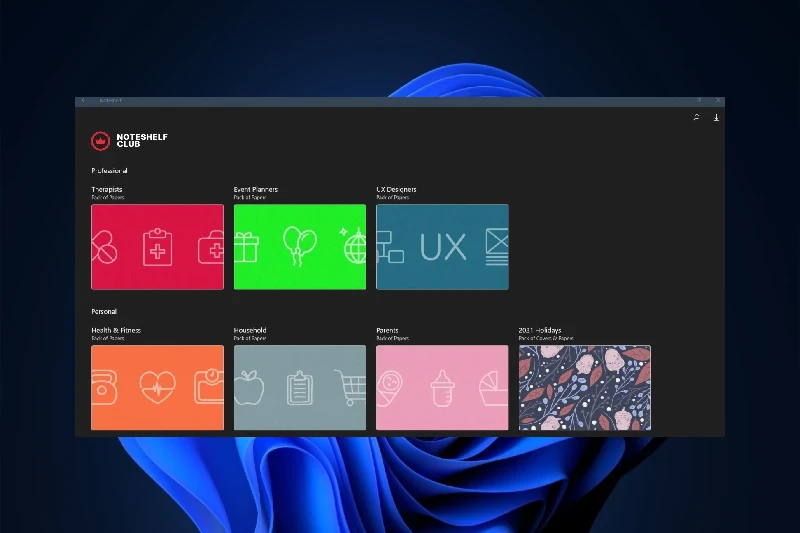This screenshot has width=800, height=533.
Task: Click the heart rate icon on Health & Fitness
Action: pyautogui.click(x=157, y=388)
